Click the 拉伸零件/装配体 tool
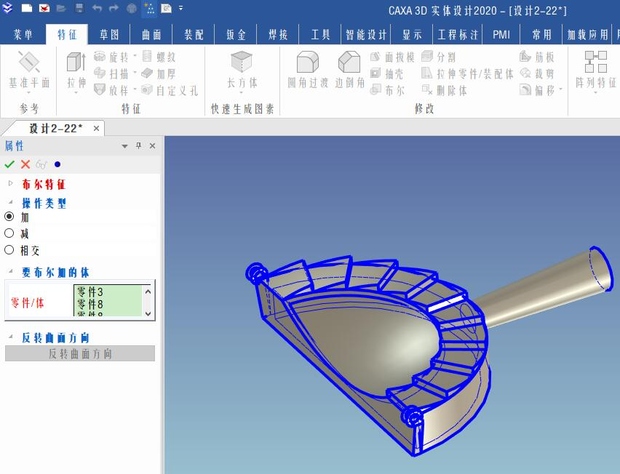 [467, 74]
